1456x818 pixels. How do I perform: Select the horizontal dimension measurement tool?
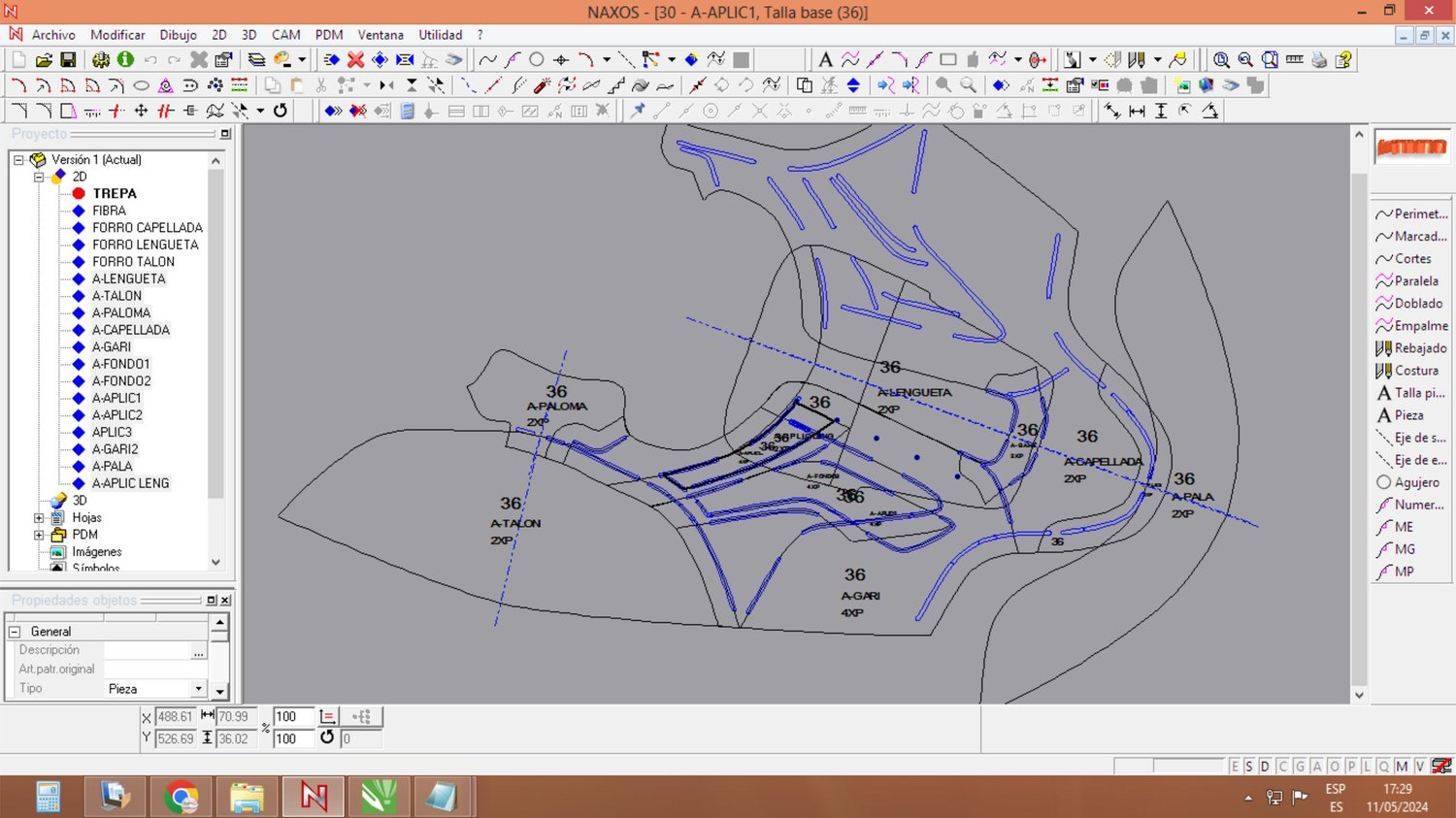[1137, 112]
